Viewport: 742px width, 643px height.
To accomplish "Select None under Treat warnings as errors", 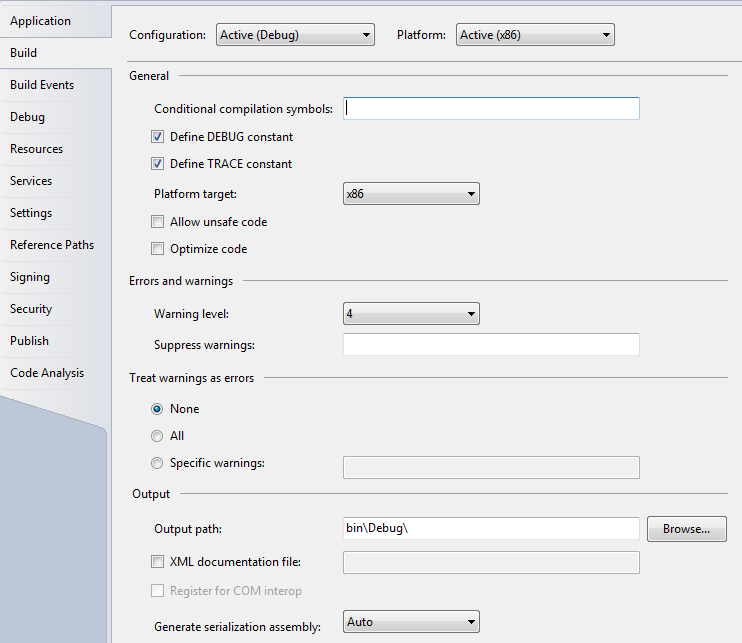I will [x=157, y=409].
